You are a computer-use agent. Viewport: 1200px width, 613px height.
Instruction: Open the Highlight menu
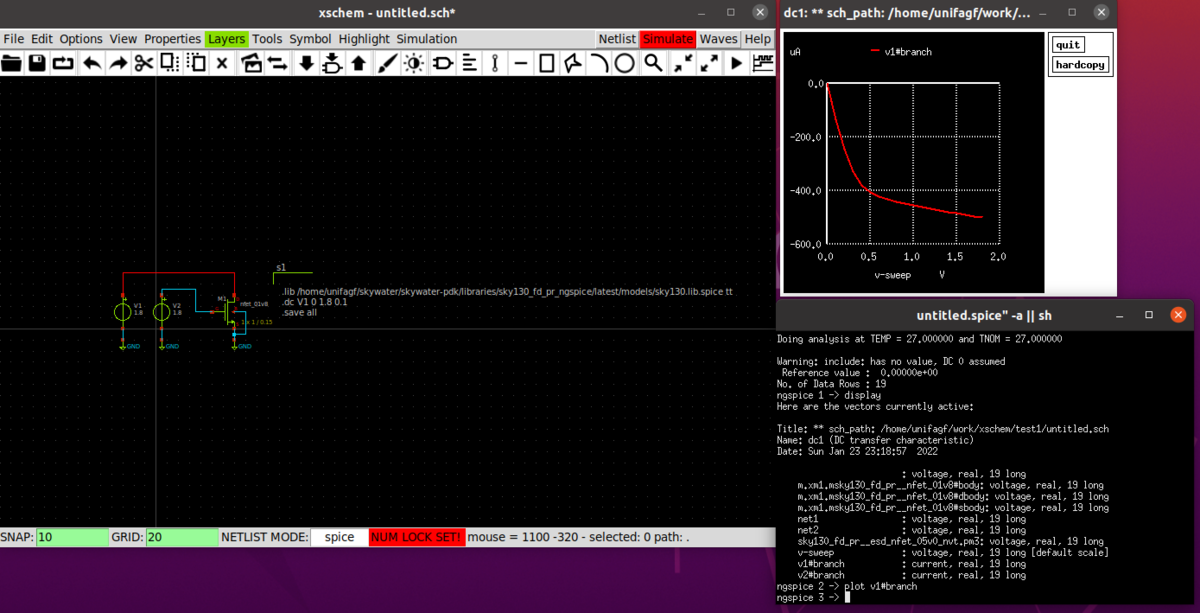[x=364, y=39]
